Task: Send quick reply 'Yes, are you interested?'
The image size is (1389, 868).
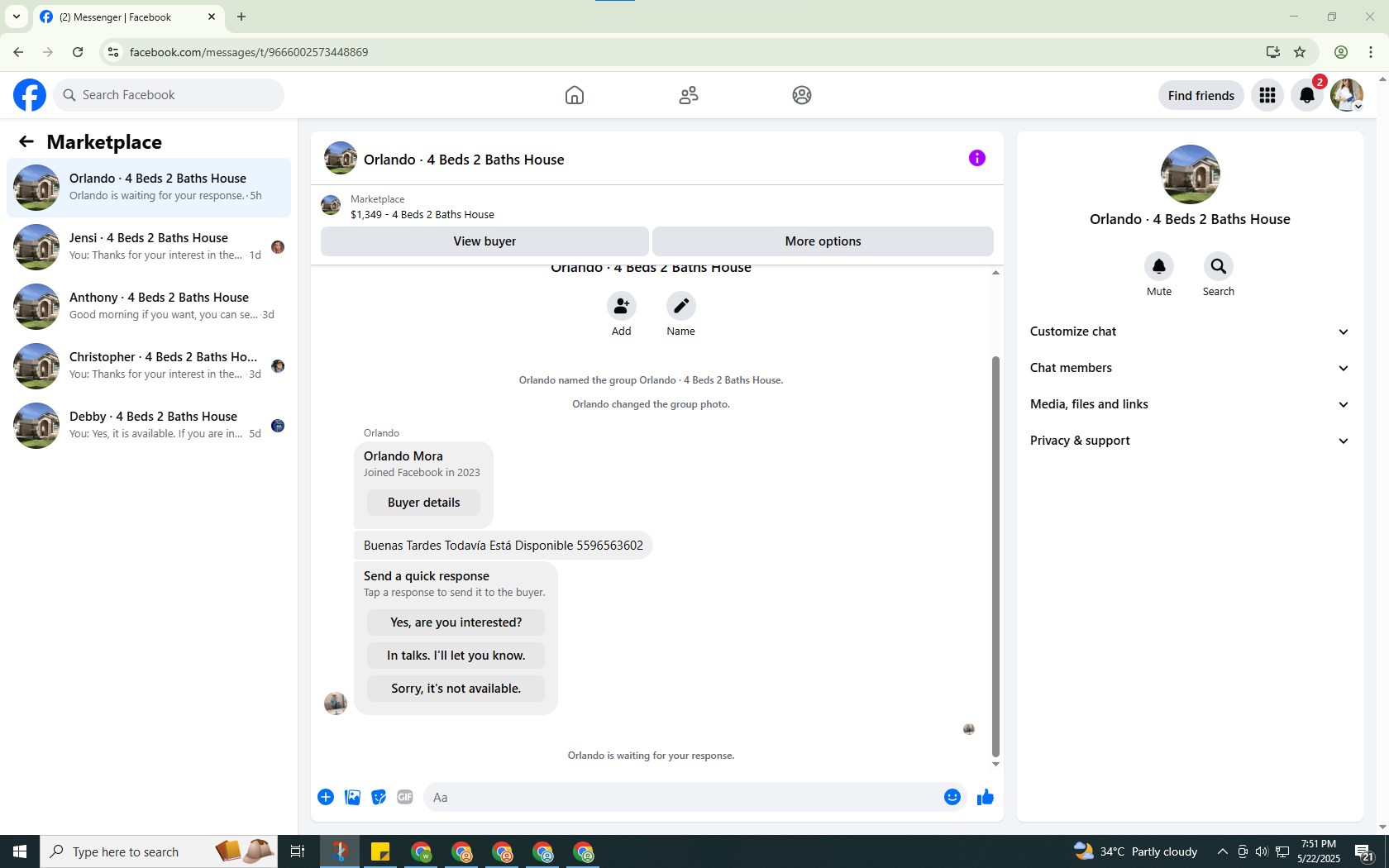Action: pos(456,622)
